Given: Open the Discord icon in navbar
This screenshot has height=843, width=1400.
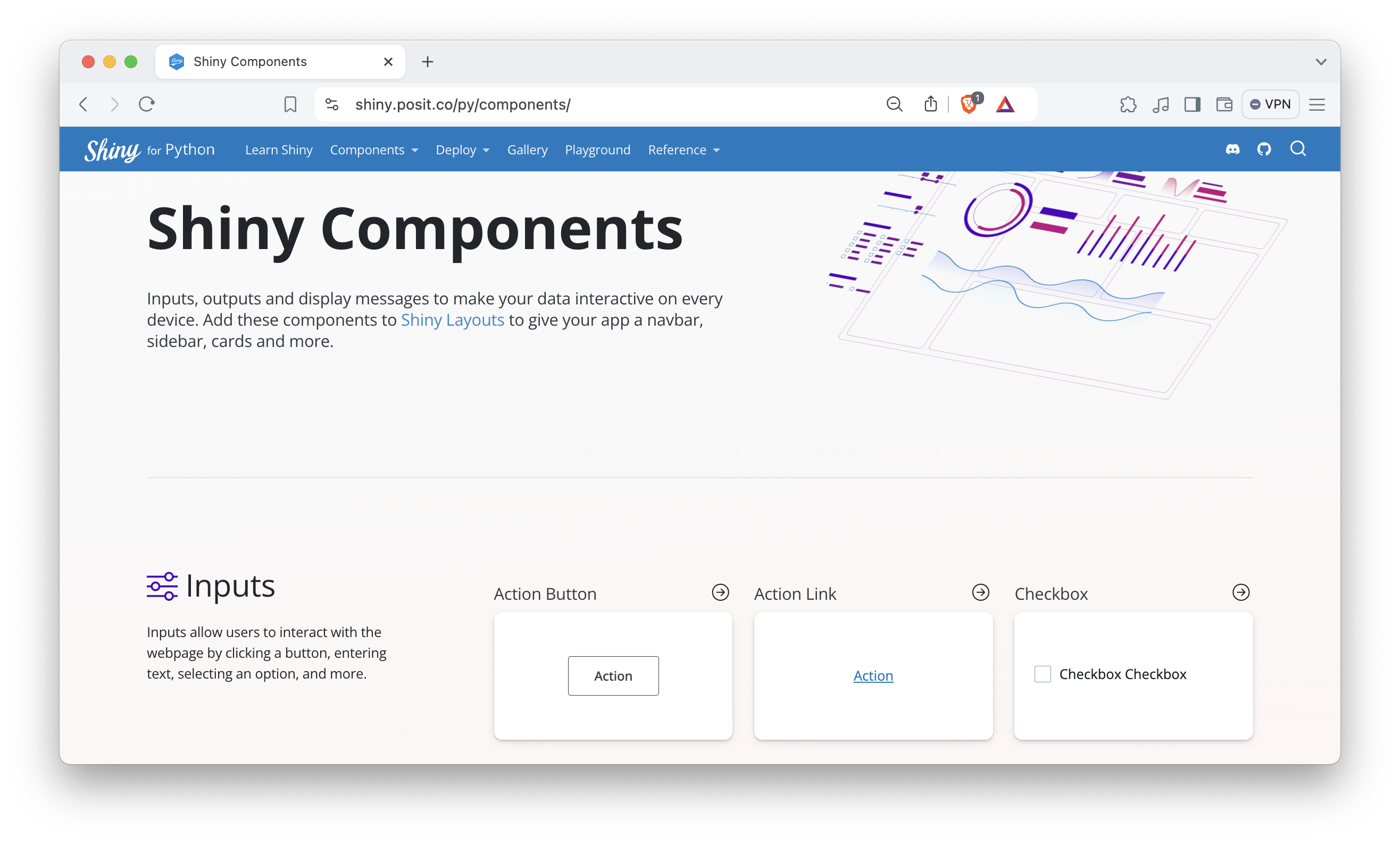Looking at the screenshot, I should click(x=1232, y=150).
